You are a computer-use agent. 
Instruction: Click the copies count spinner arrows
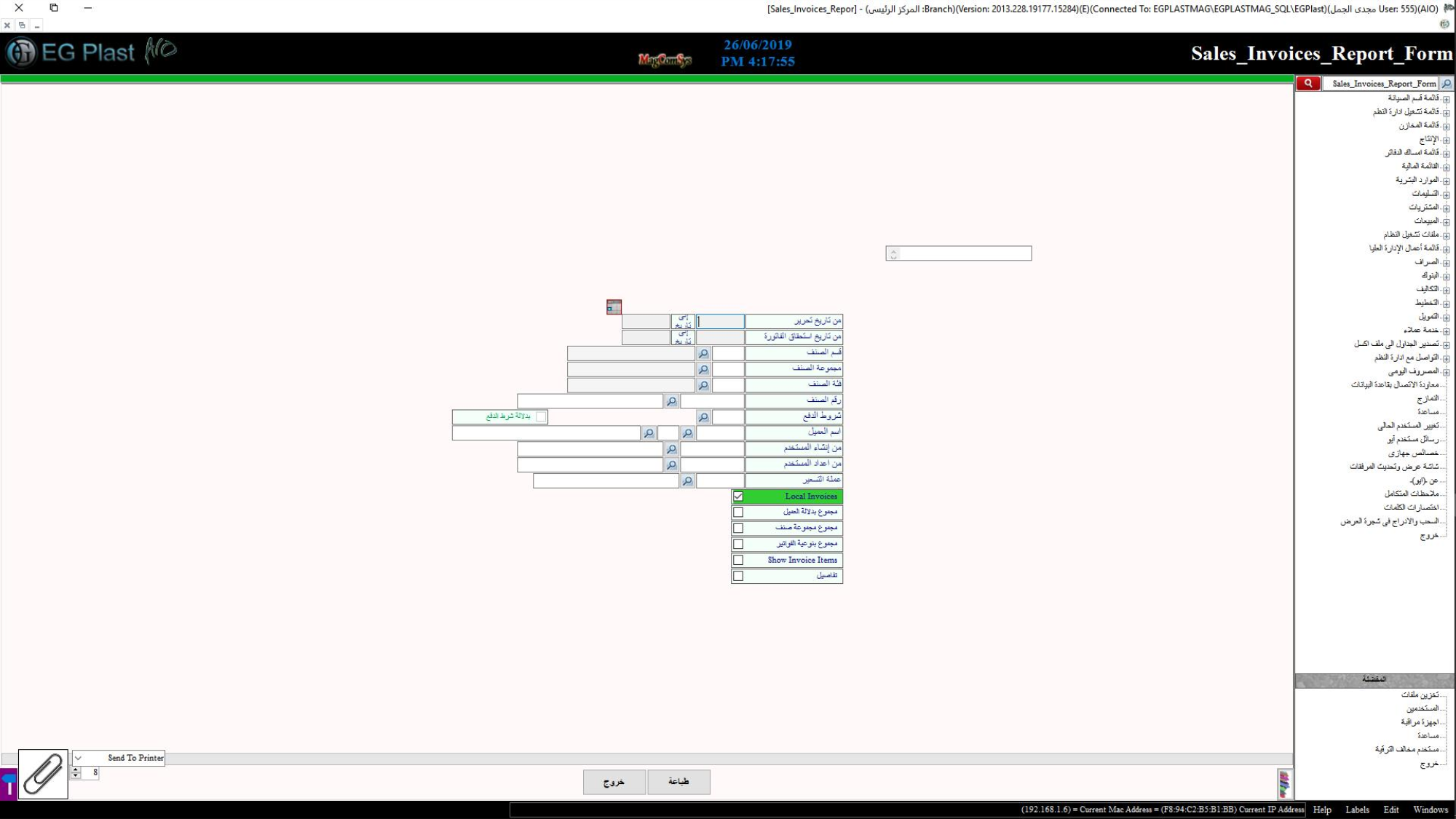(x=76, y=773)
